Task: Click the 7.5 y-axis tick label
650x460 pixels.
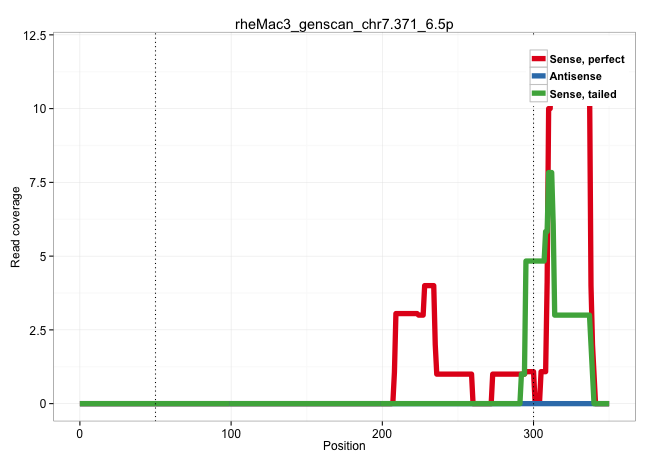Action: [x=38, y=182]
